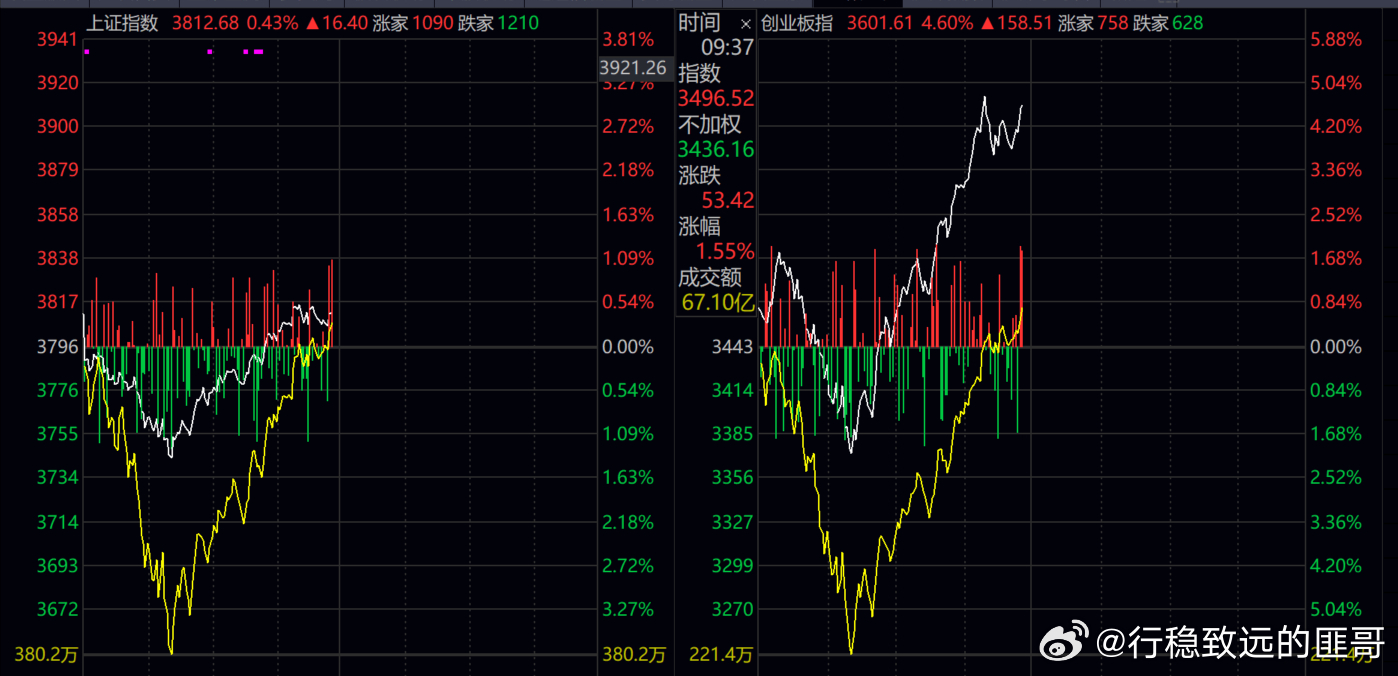Click the 3714 price axis label
The width and height of the screenshot is (1398, 676).
(57, 521)
